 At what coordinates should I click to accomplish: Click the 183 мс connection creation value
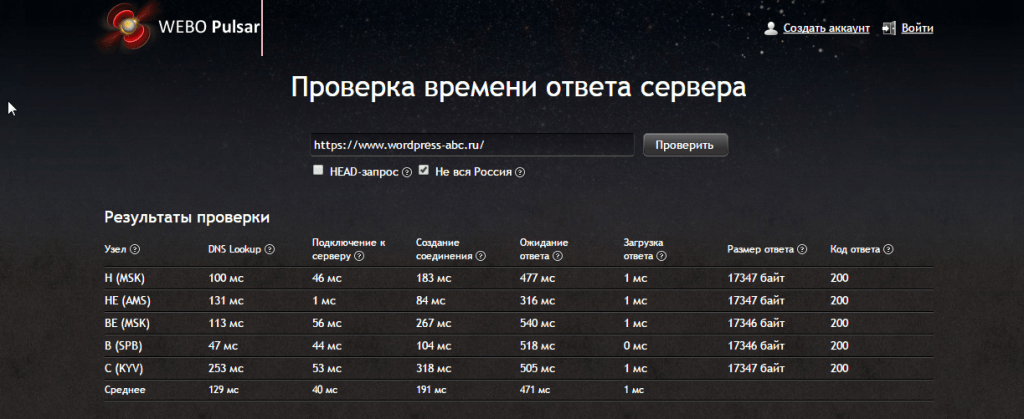(434, 279)
